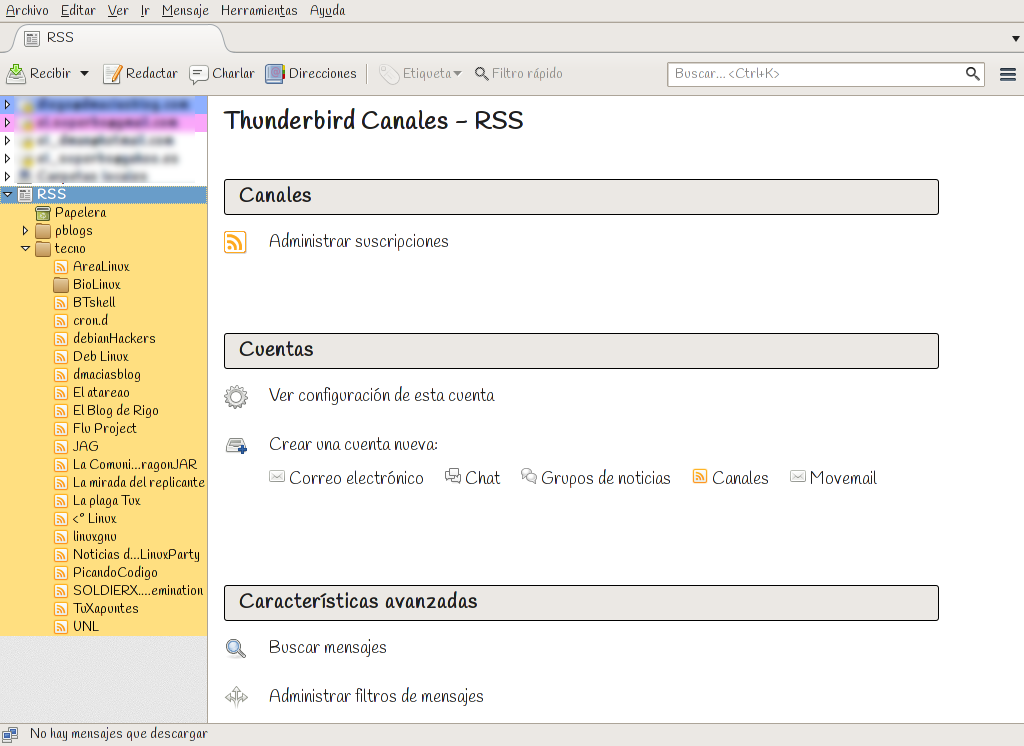Click the cron.d feed icon

click(x=61, y=321)
